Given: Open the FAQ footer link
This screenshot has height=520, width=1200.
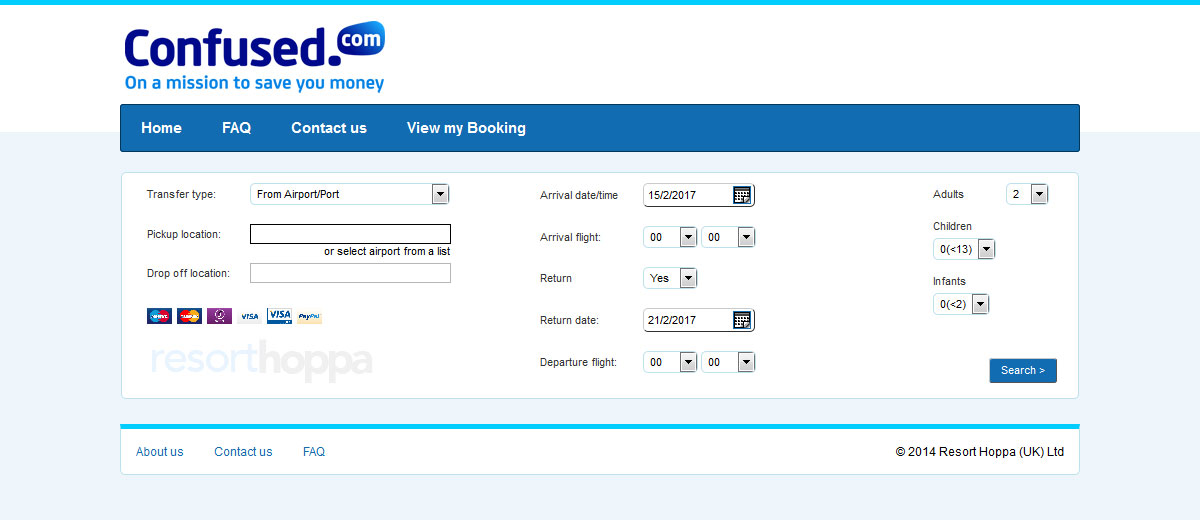Looking at the screenshot, I should [314, 452].
